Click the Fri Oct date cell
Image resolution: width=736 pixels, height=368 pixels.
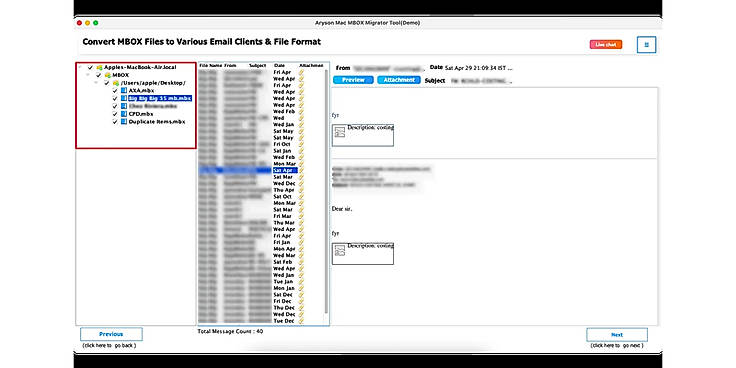(x=282, y=144)
